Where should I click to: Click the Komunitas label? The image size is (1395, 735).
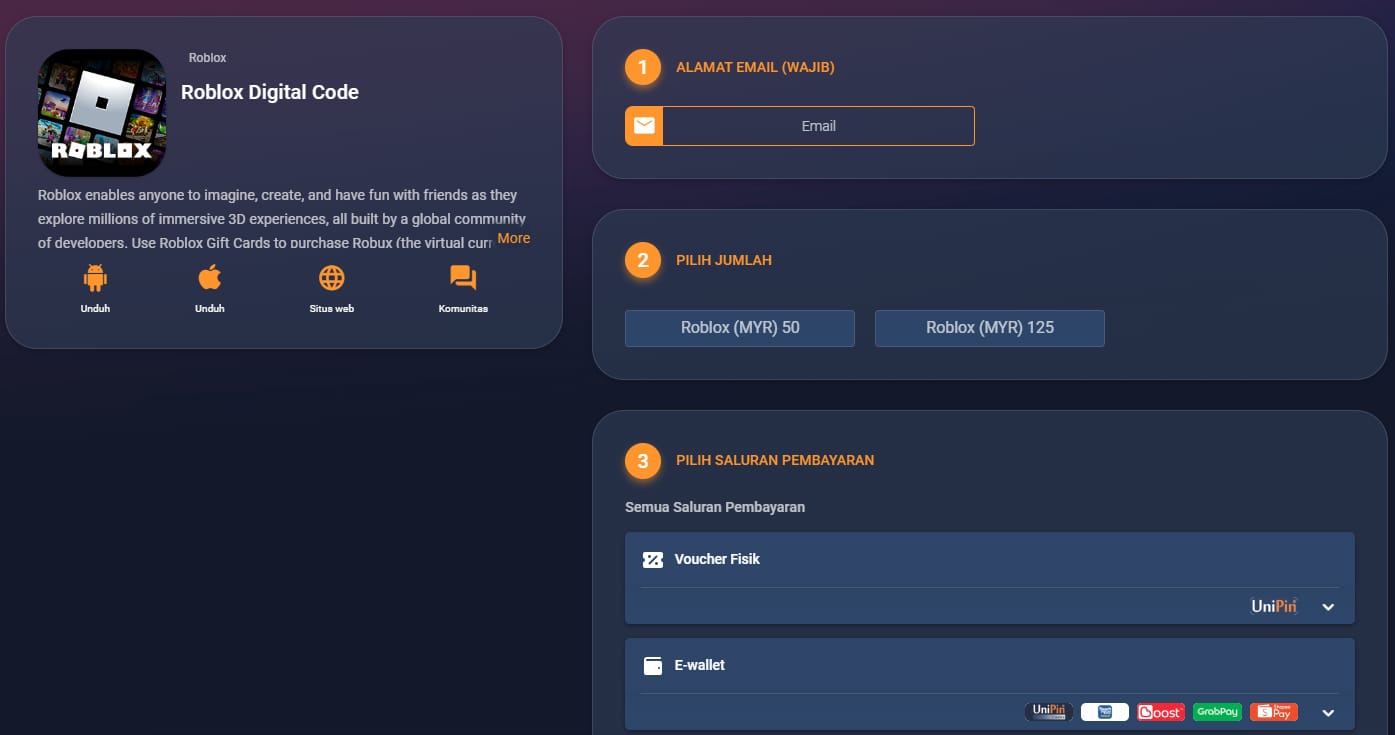tap(463, 309)
